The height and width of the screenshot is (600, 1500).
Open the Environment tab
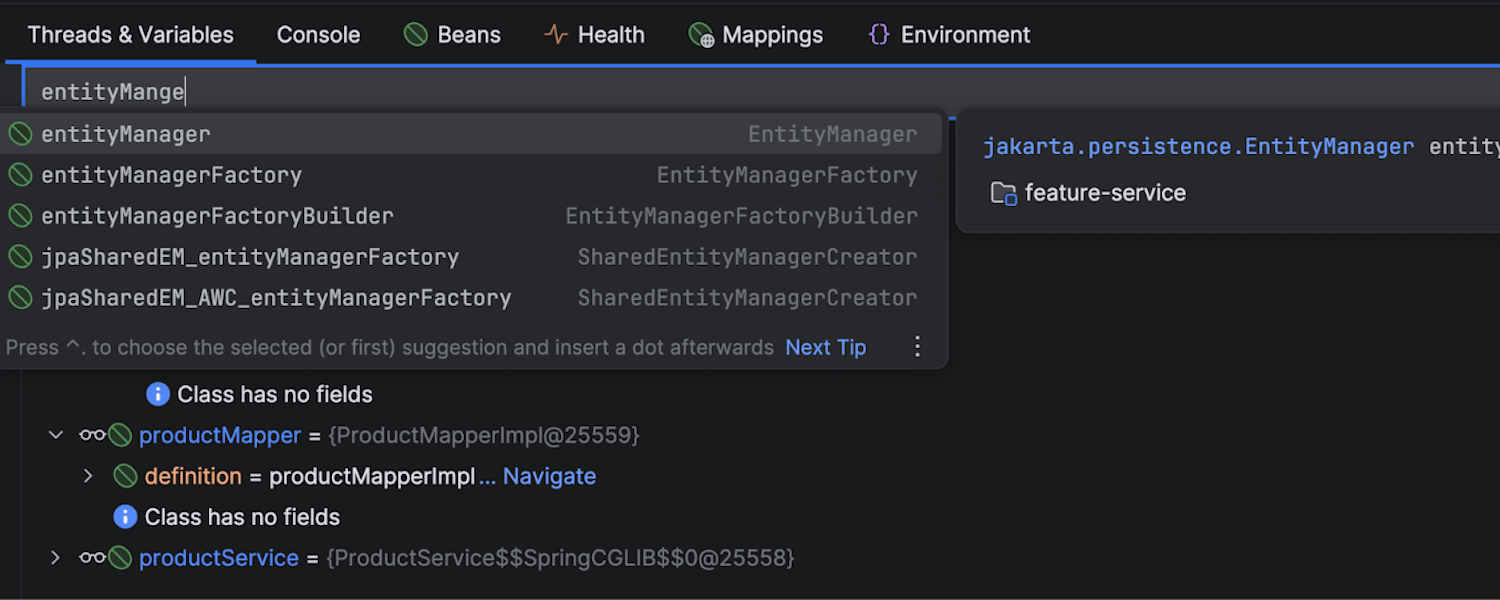pos(949,35)
